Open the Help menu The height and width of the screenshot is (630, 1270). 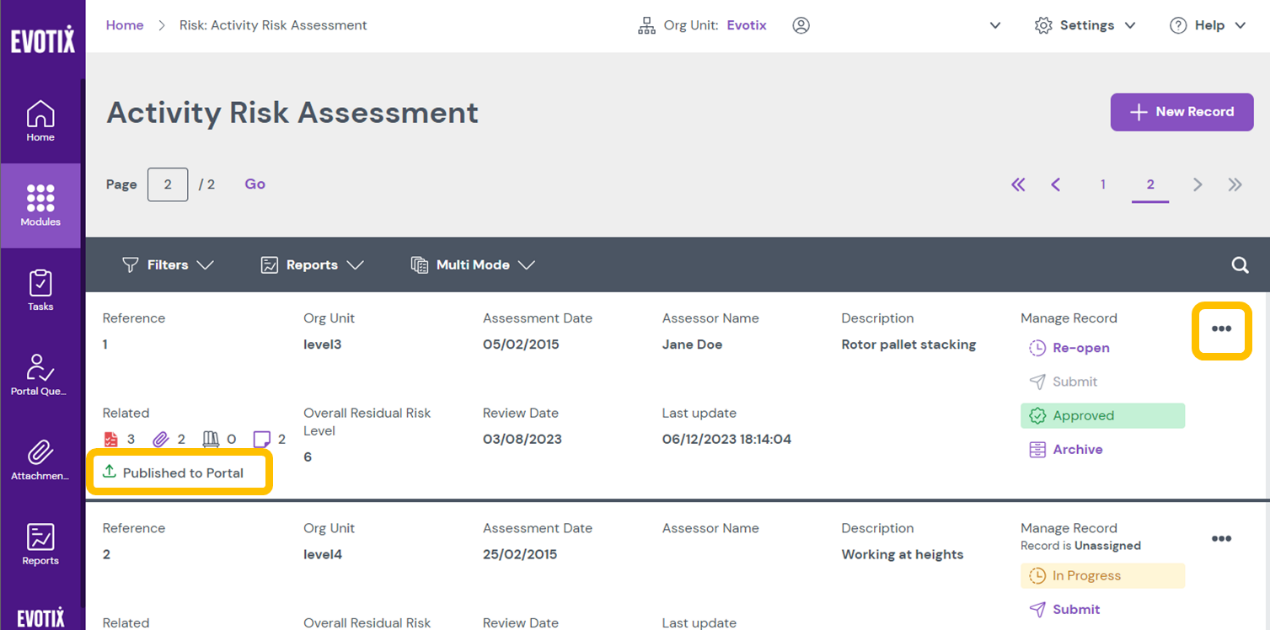coord(1207,25)
